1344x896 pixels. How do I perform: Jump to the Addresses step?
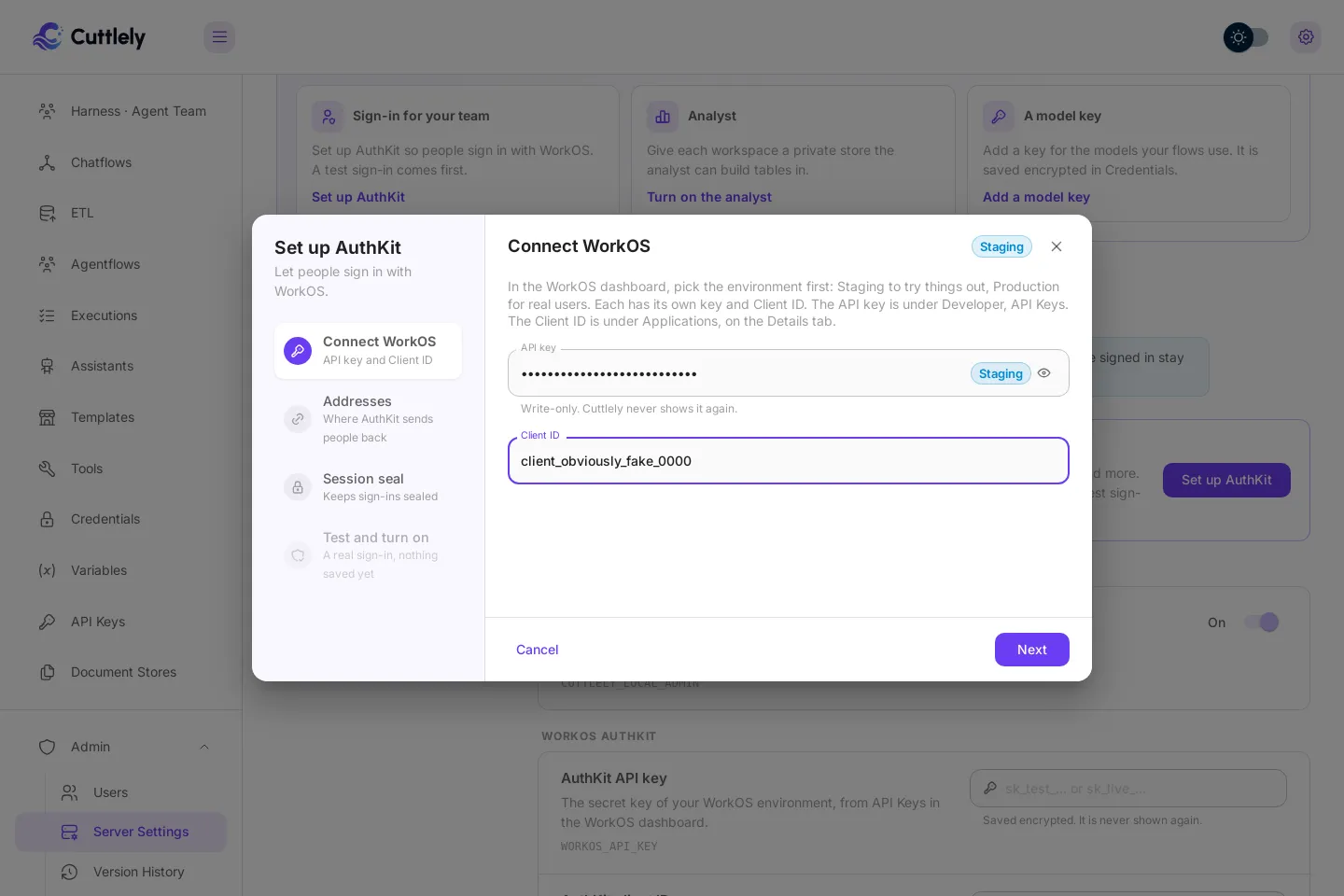click(x=368, y=419)
